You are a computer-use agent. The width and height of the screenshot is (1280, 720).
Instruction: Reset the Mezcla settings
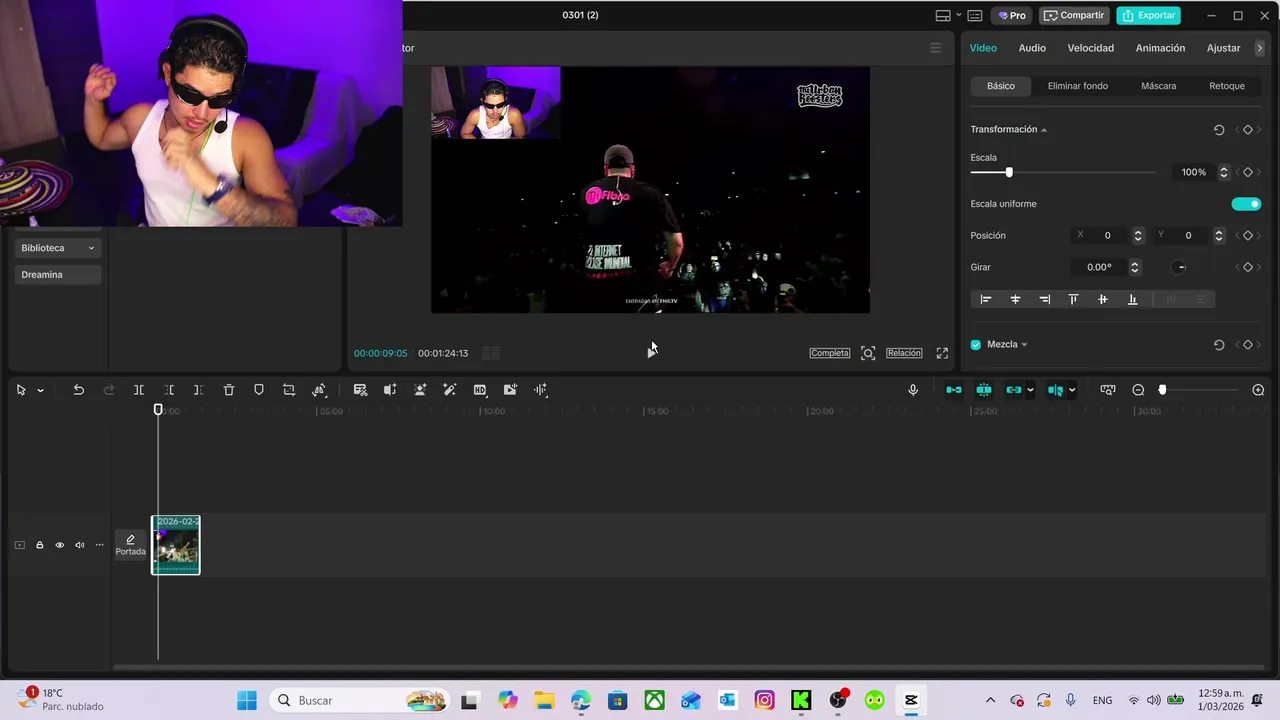click(1219, 345)
